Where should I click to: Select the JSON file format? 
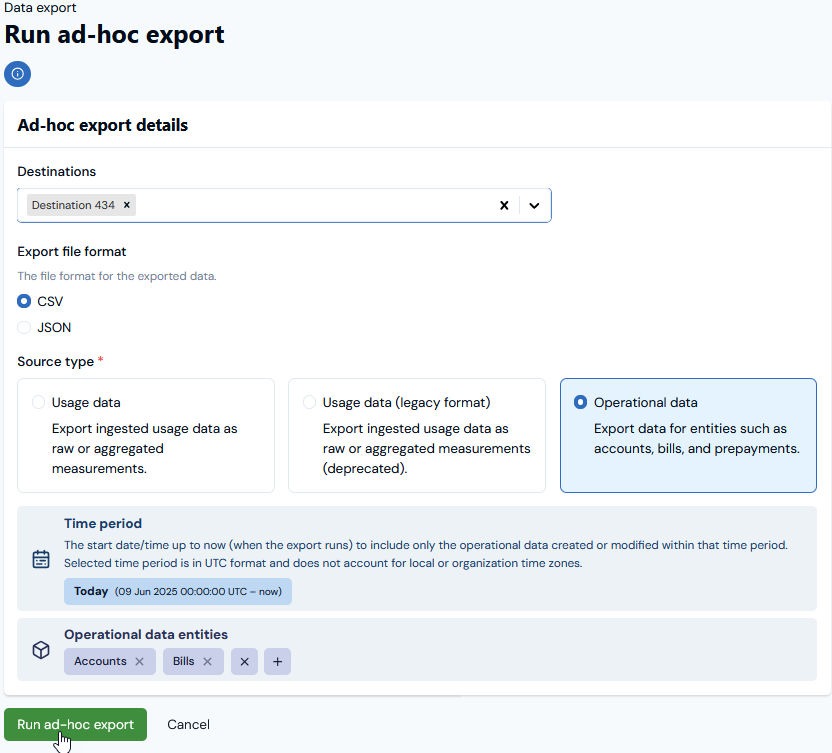(24, 327)
